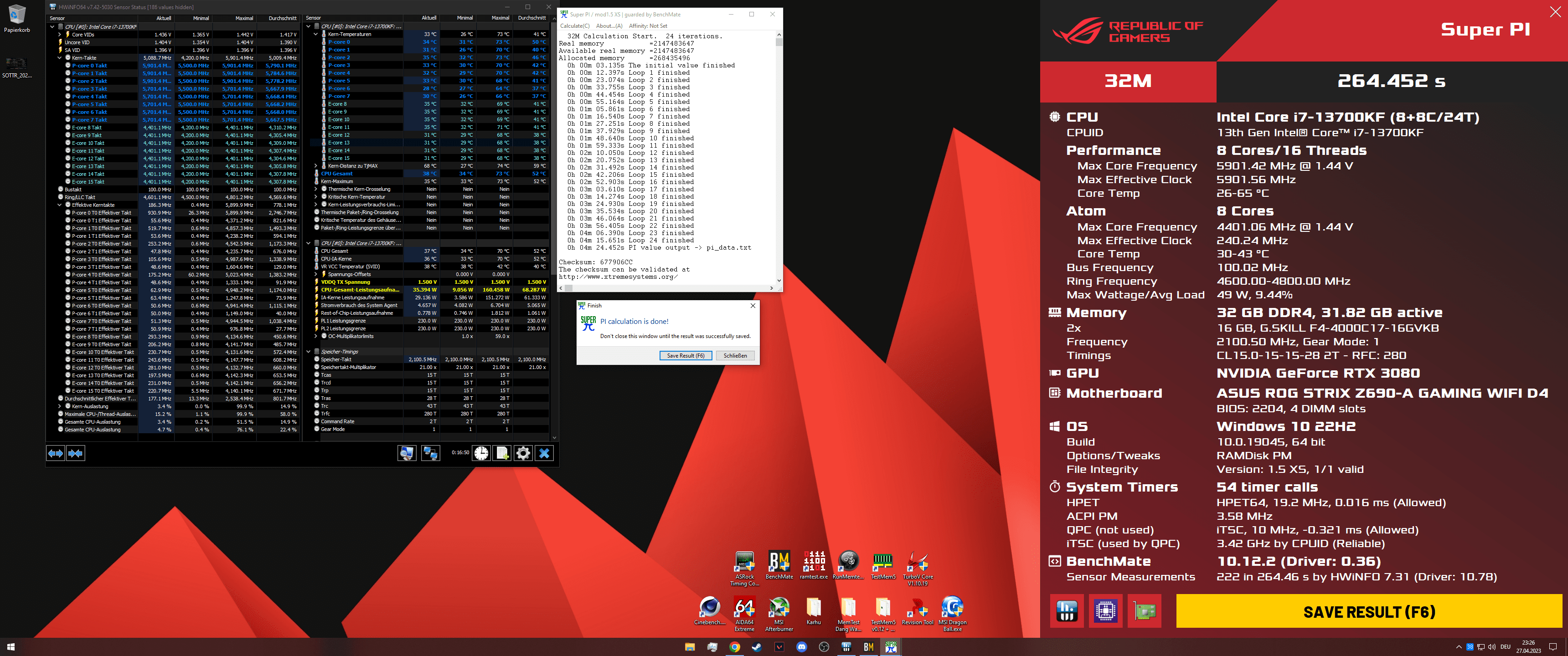Start HWiNFO logging sheet with plus icon
This screenshot has width=1568, height=656.
click(502, 453)
